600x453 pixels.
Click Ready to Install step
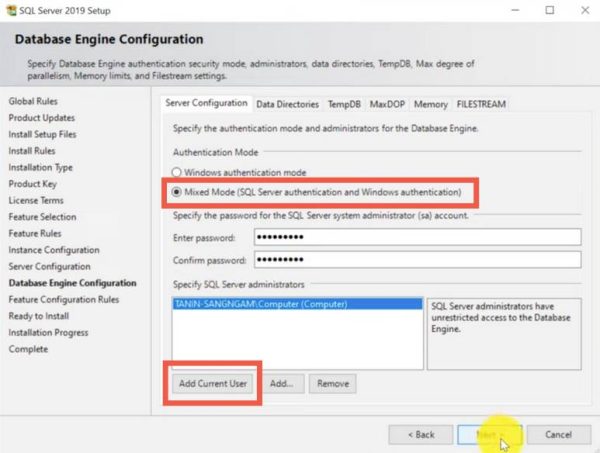coord(39,316)
